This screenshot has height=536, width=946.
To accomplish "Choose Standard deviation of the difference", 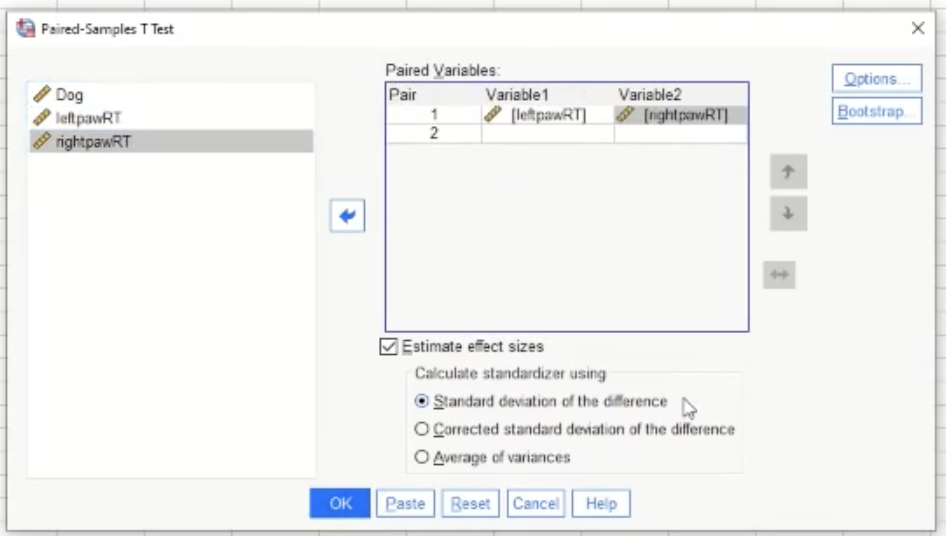I will click(422, 401).
